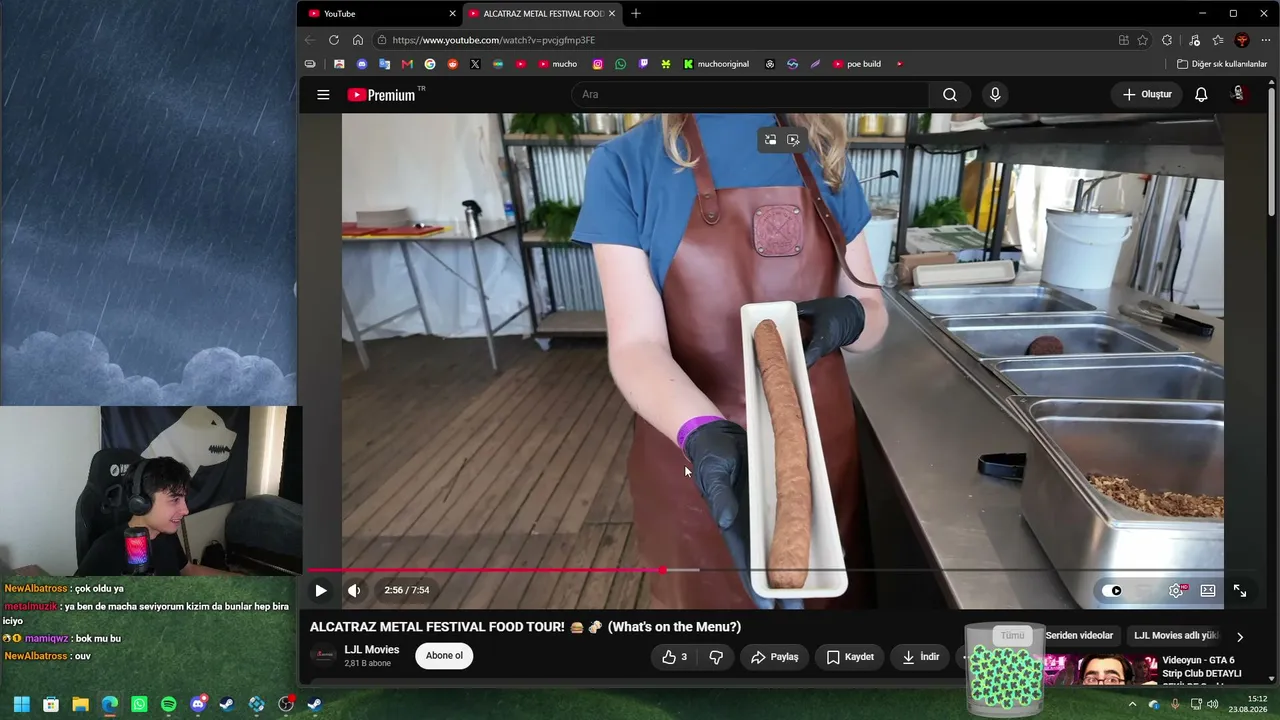Click the YouTube search magnifier button

[950, 95]
